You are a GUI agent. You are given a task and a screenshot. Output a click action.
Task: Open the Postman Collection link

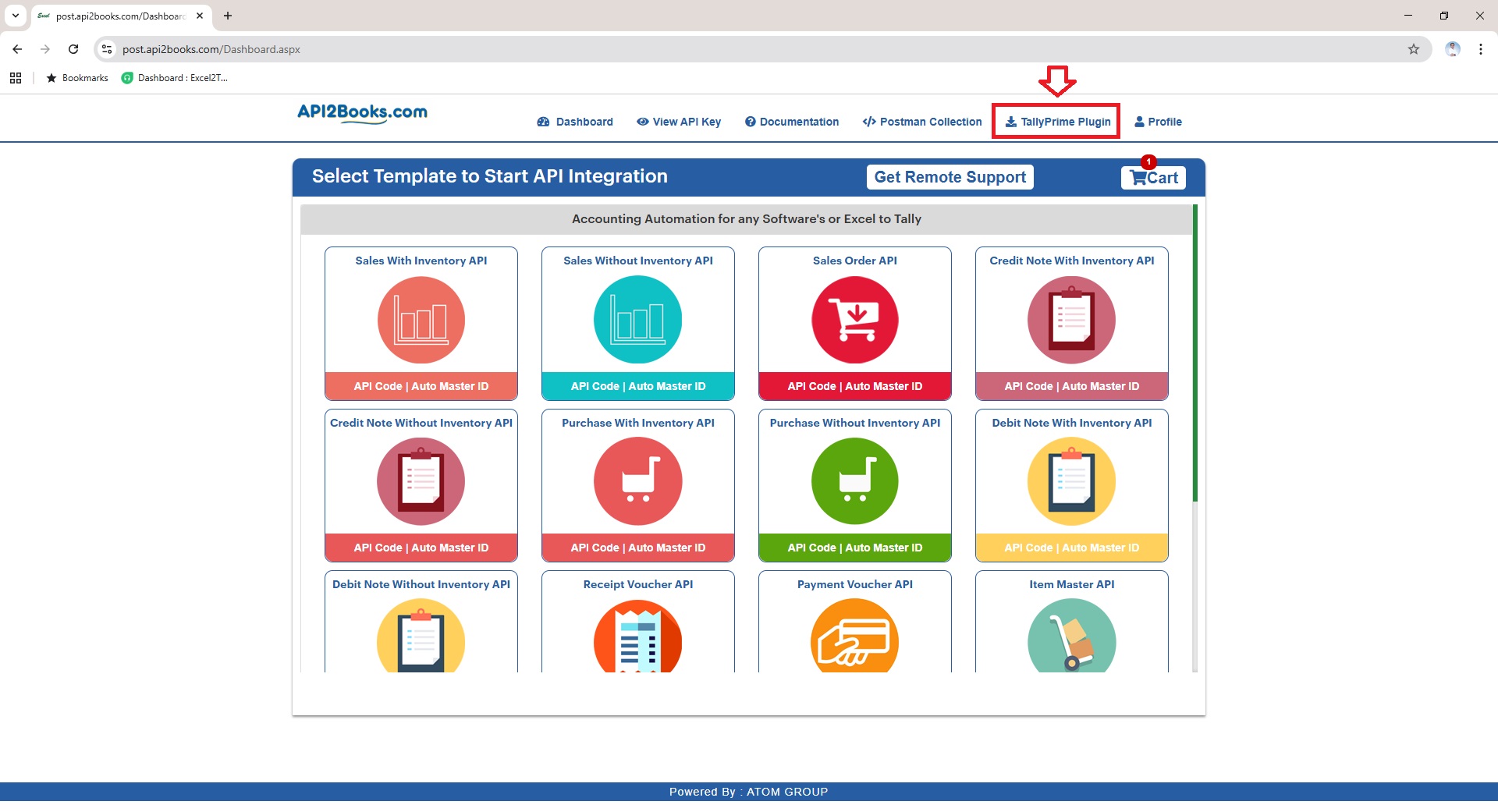tap(922, 122)
